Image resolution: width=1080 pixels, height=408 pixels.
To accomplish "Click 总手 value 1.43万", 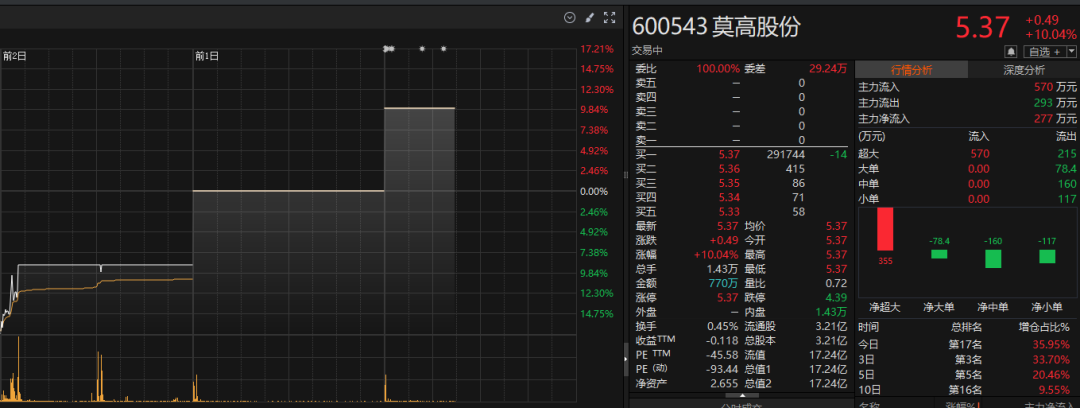I will click(x=723, y=269).
